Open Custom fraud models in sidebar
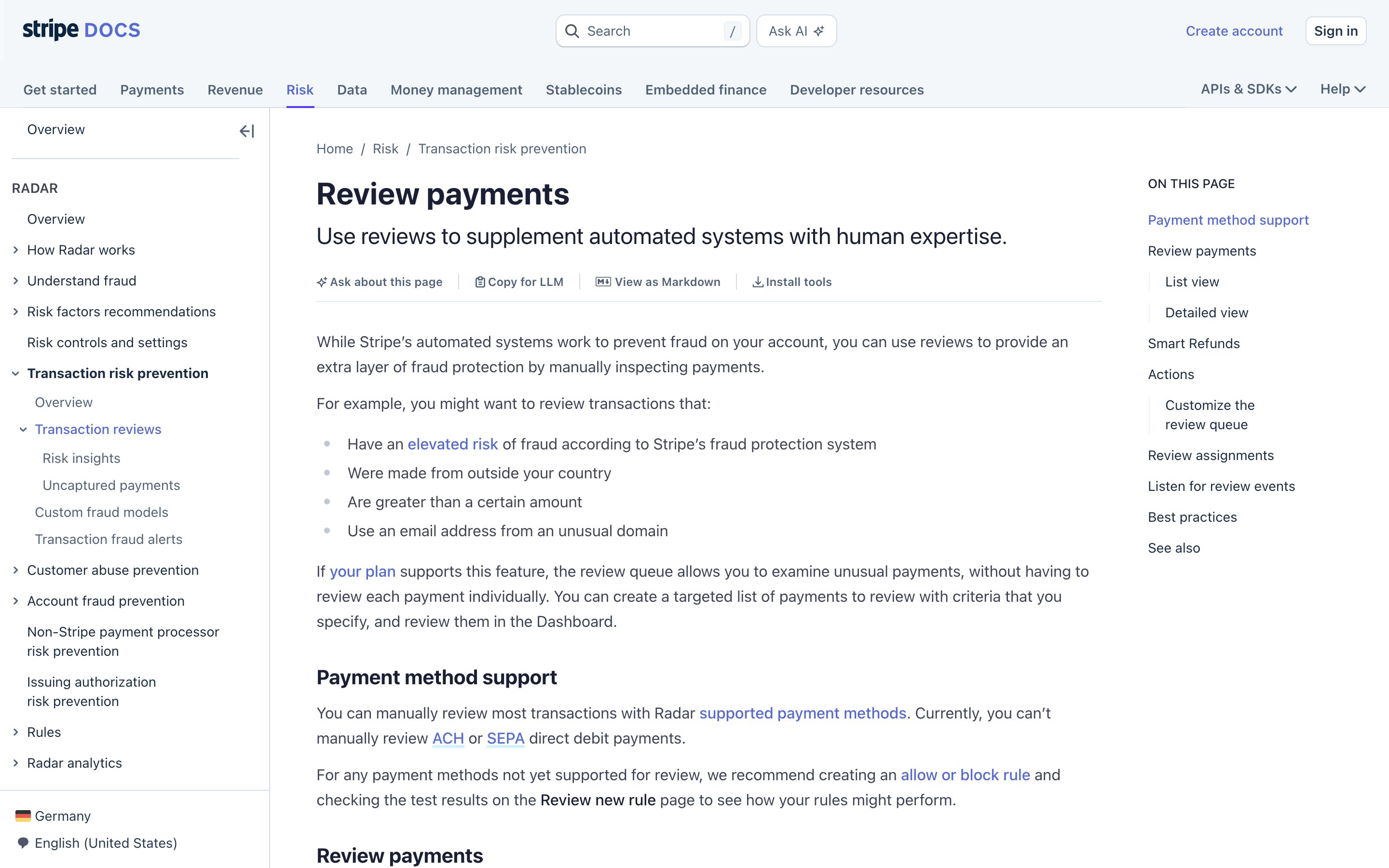The height and width of the screenshot is (868, 1389). pyautogui.click(x=102, y=512)
